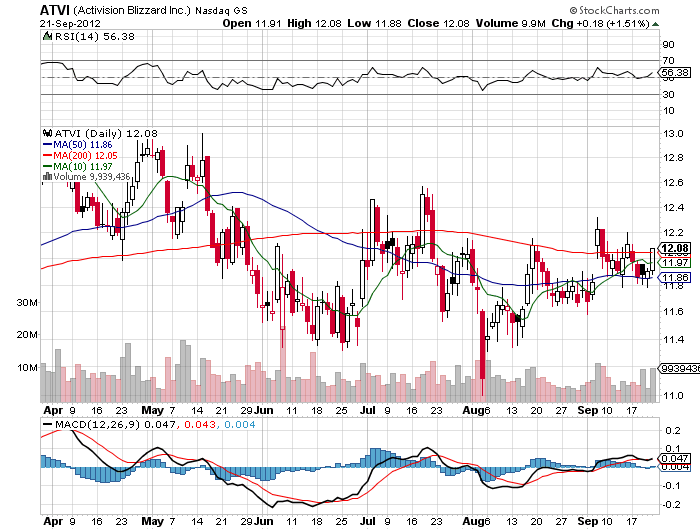700x530 pixels.
Task: Click the Open 11.91 value
Action: [x=252, y=23]
